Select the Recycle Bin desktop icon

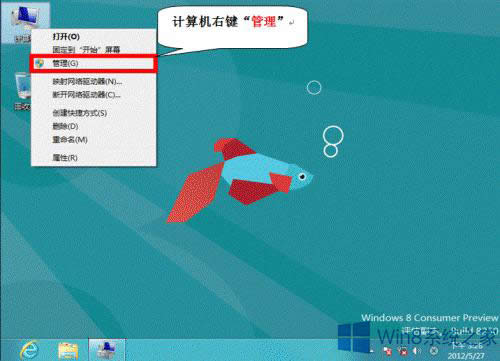click(23, 91)
